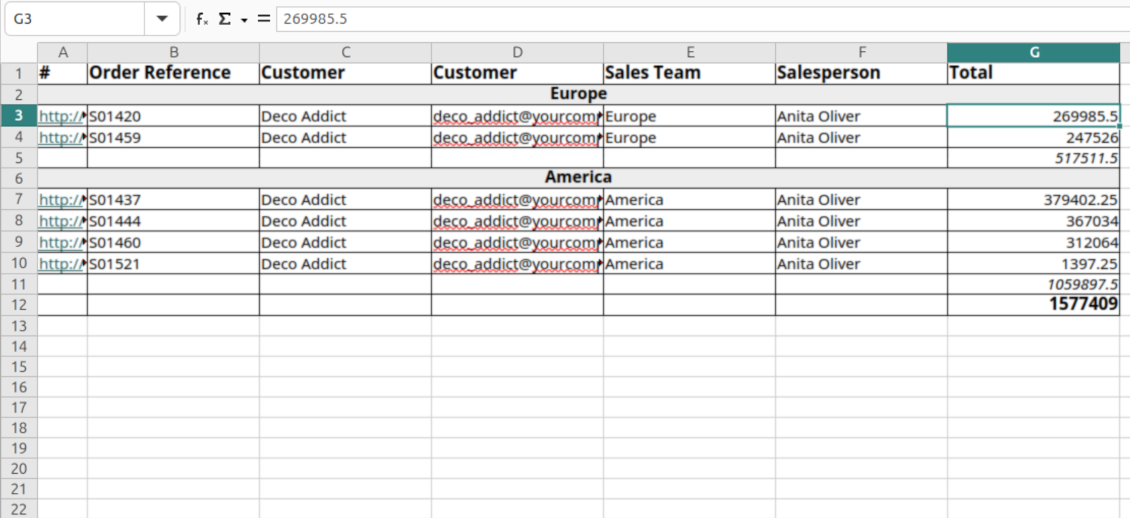Open the Function Wizard fx icon
Screen dimensions: 1130x518
coord(202,19)
